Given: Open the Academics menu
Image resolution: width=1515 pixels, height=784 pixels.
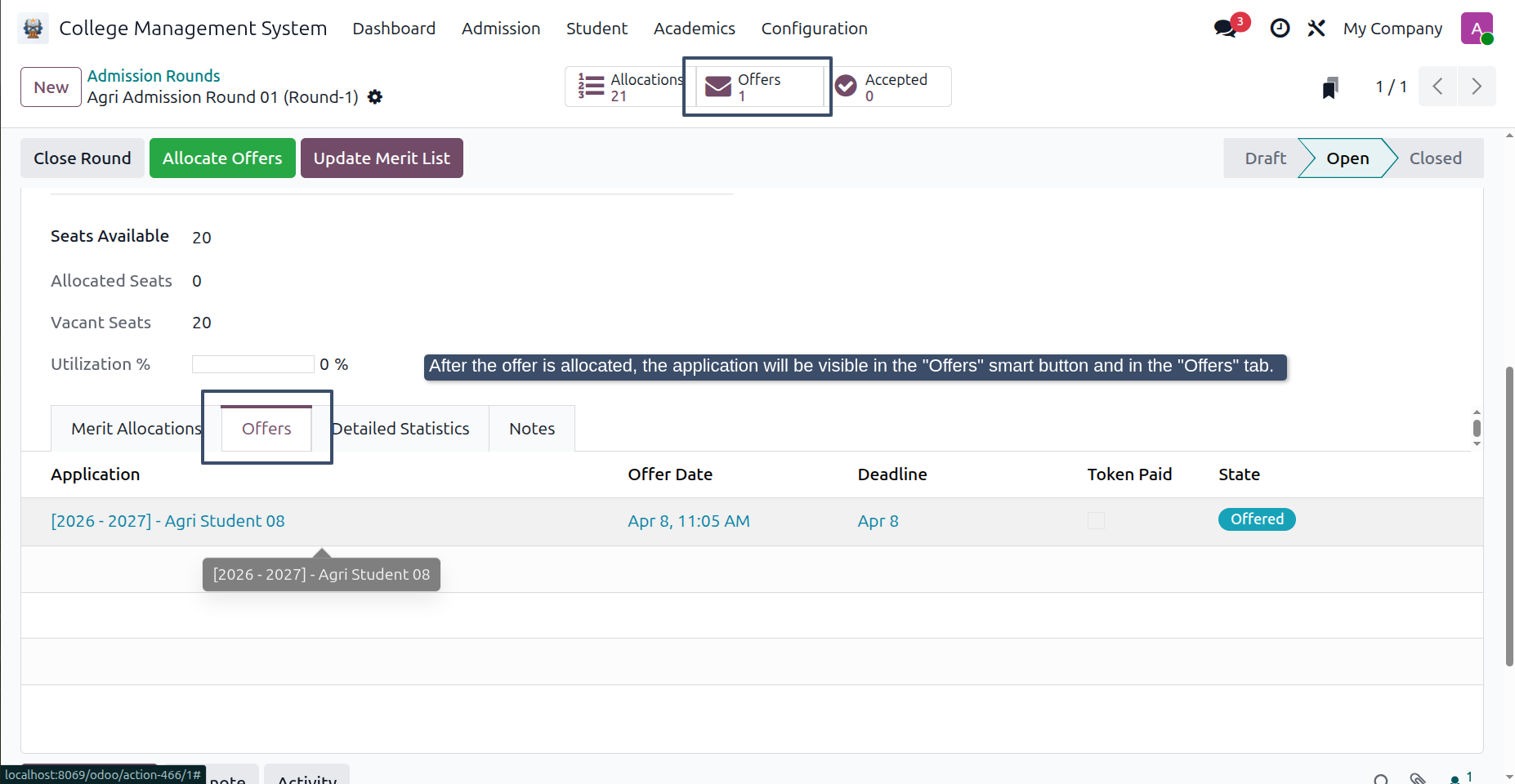Looking at the screenshot, I should click(695, 29).
